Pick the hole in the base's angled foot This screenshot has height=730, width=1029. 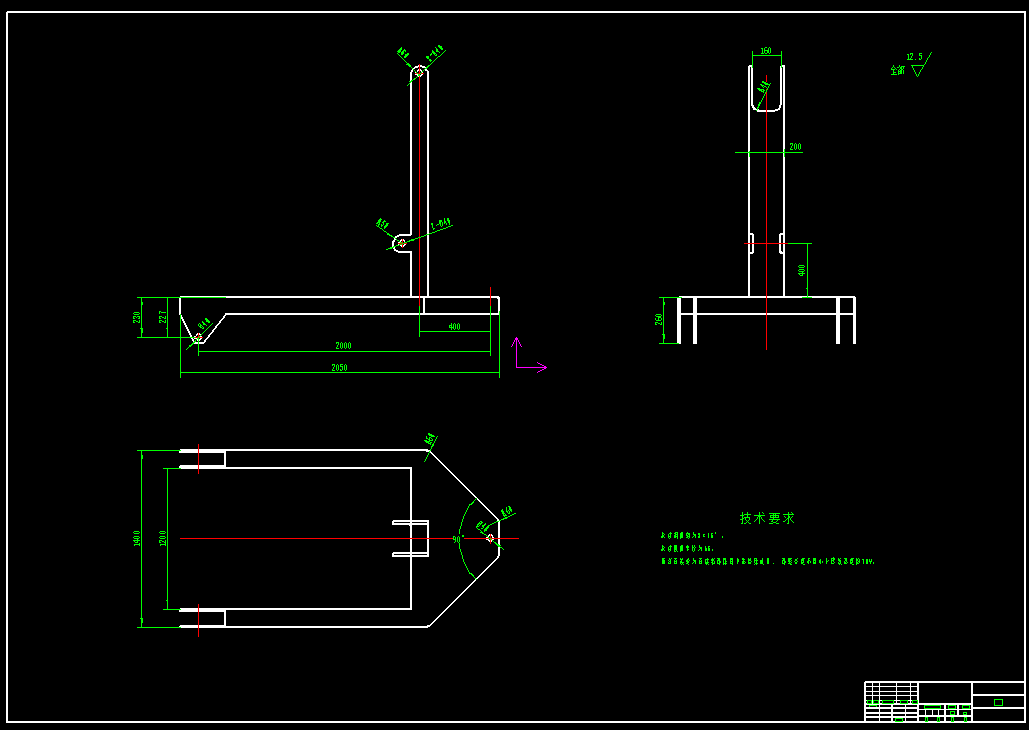pos(198,337)
